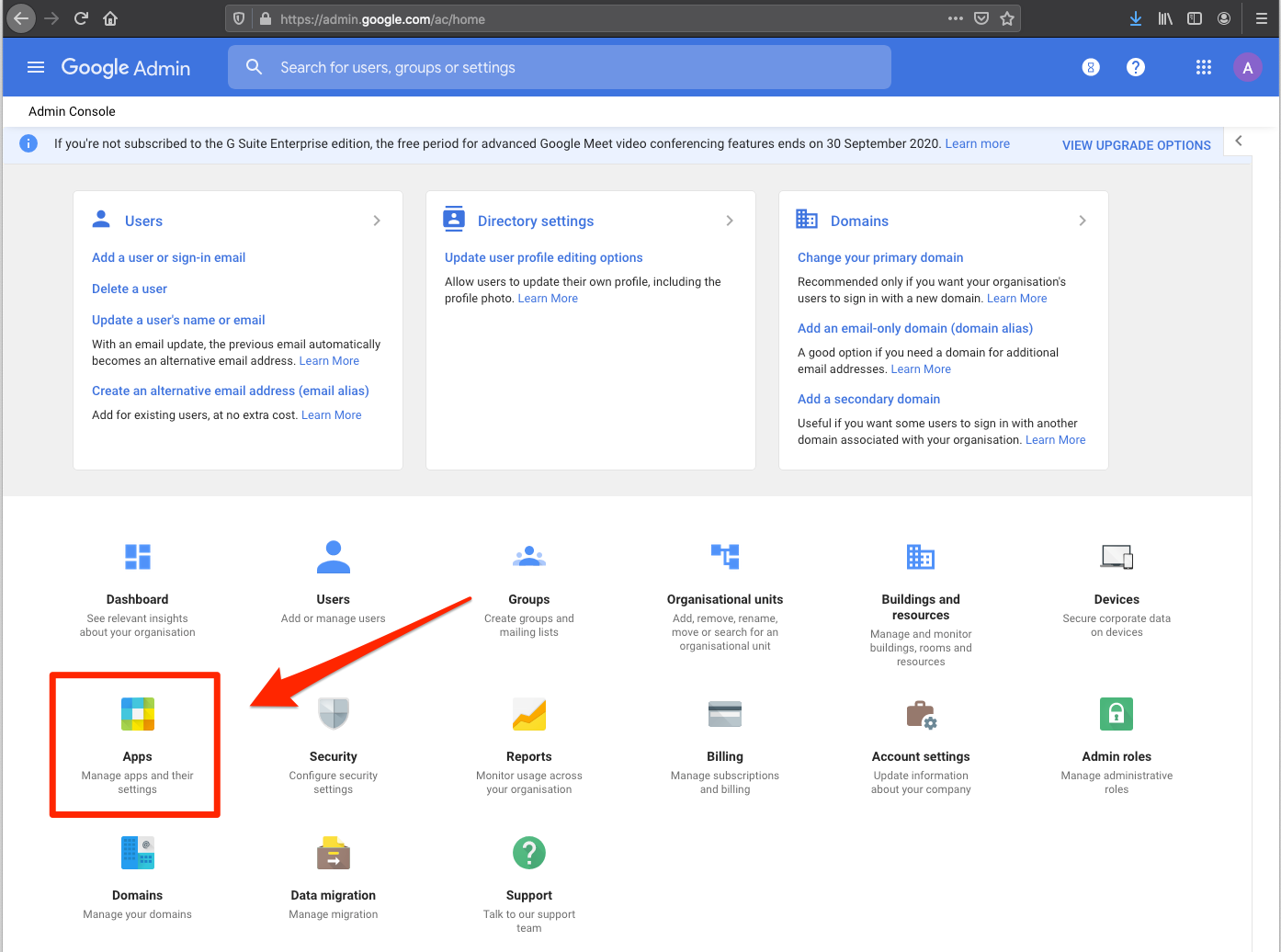Click the Directory settings heading
The image size is (1281, 952).
pos(536,221)
